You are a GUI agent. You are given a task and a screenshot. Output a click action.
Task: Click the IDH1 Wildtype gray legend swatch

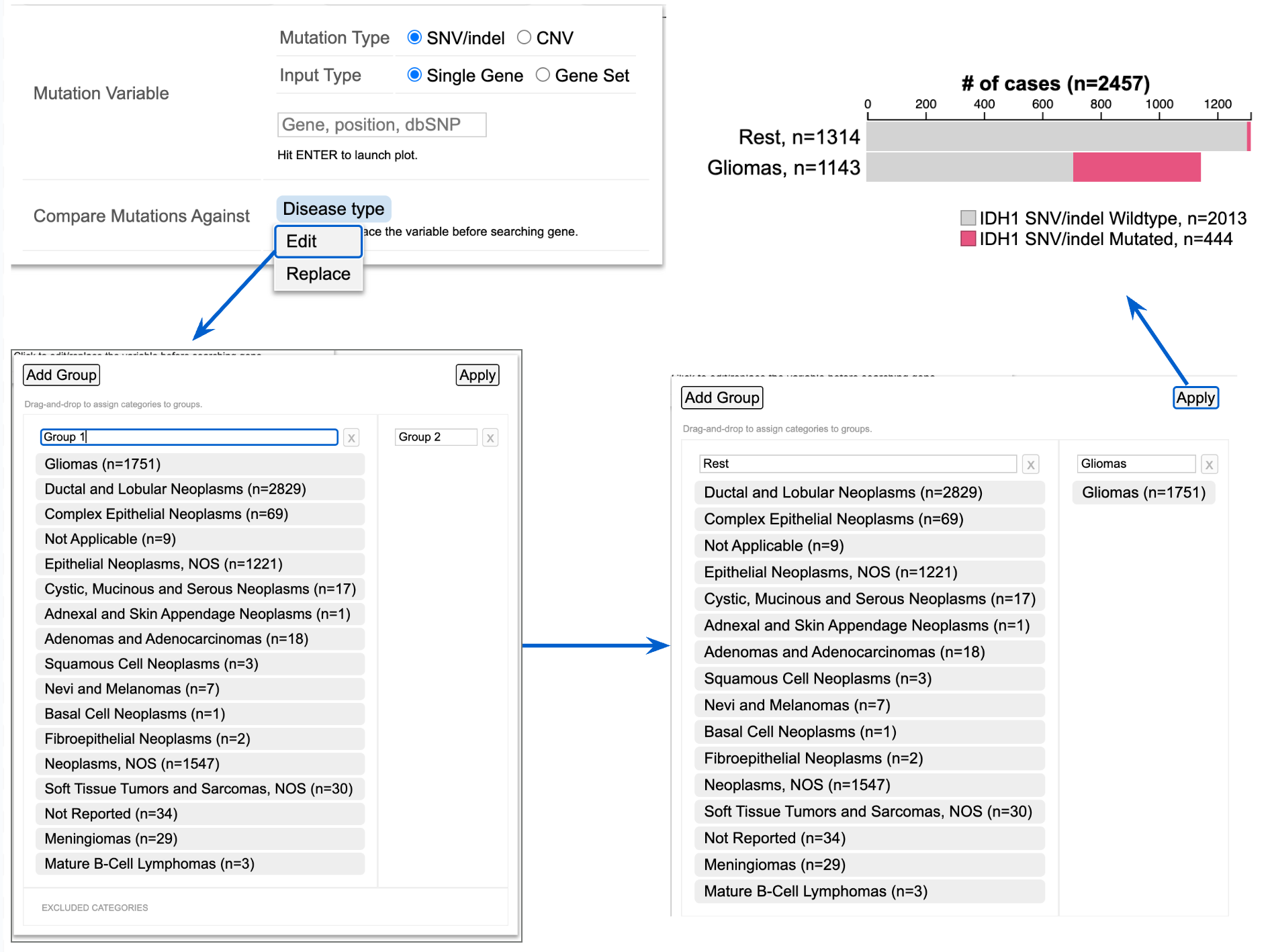pos(968,218)
